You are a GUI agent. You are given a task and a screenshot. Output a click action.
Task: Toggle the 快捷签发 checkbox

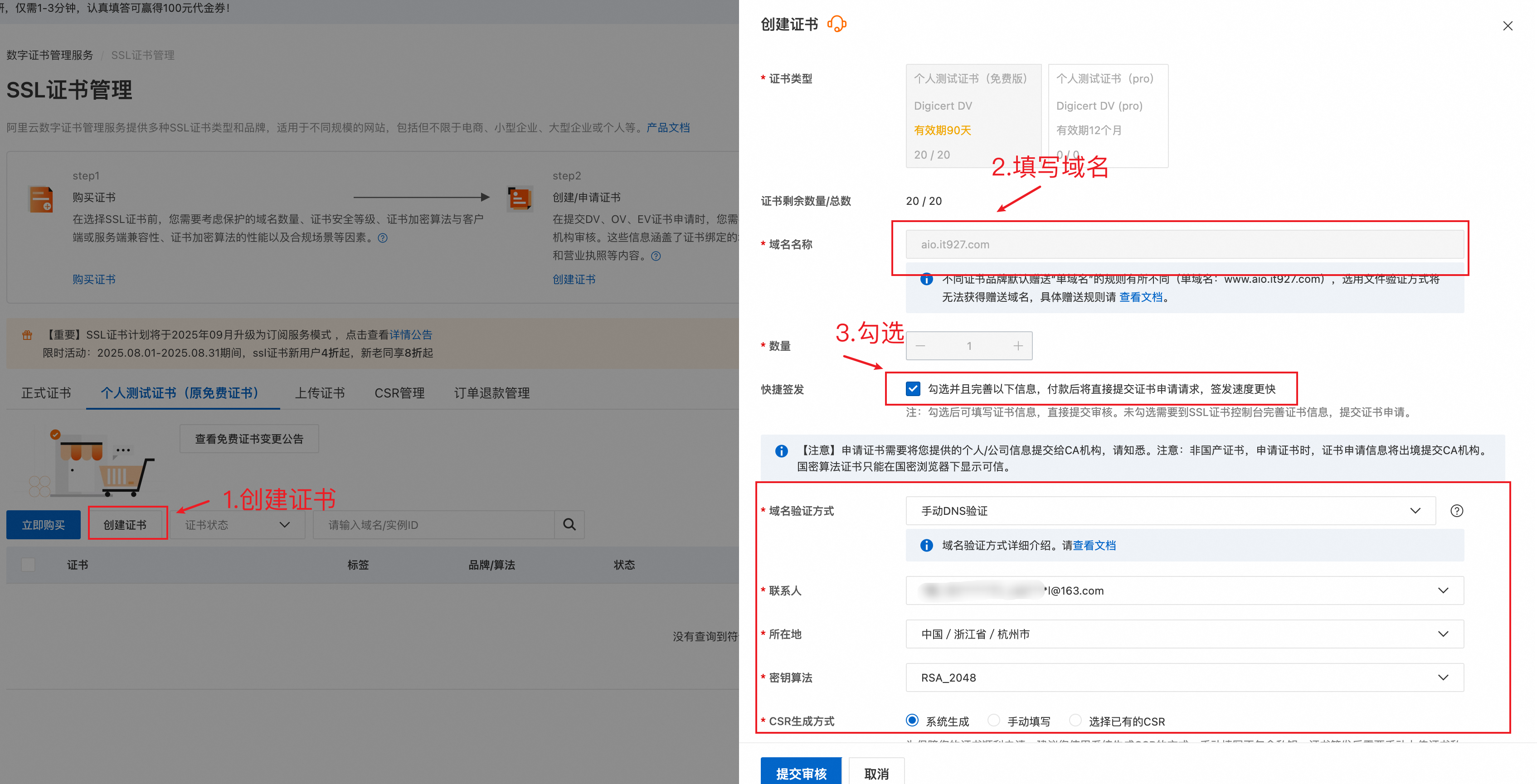tap(913, 389)
